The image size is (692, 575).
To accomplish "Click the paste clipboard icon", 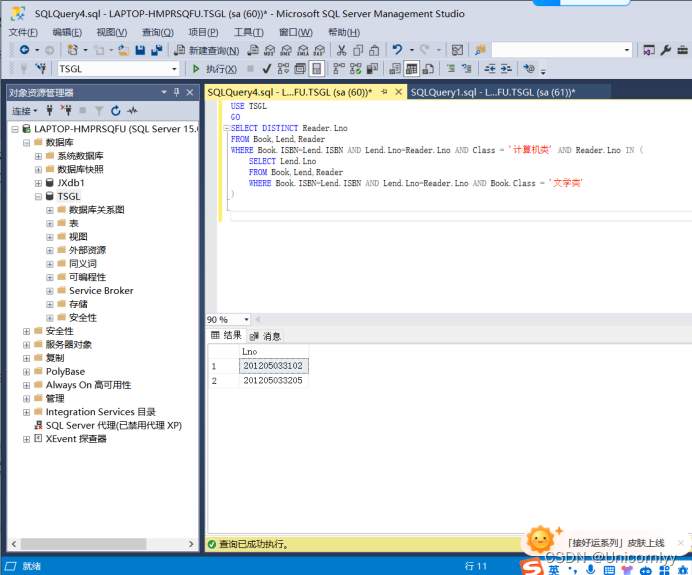I will pos(374,50).
